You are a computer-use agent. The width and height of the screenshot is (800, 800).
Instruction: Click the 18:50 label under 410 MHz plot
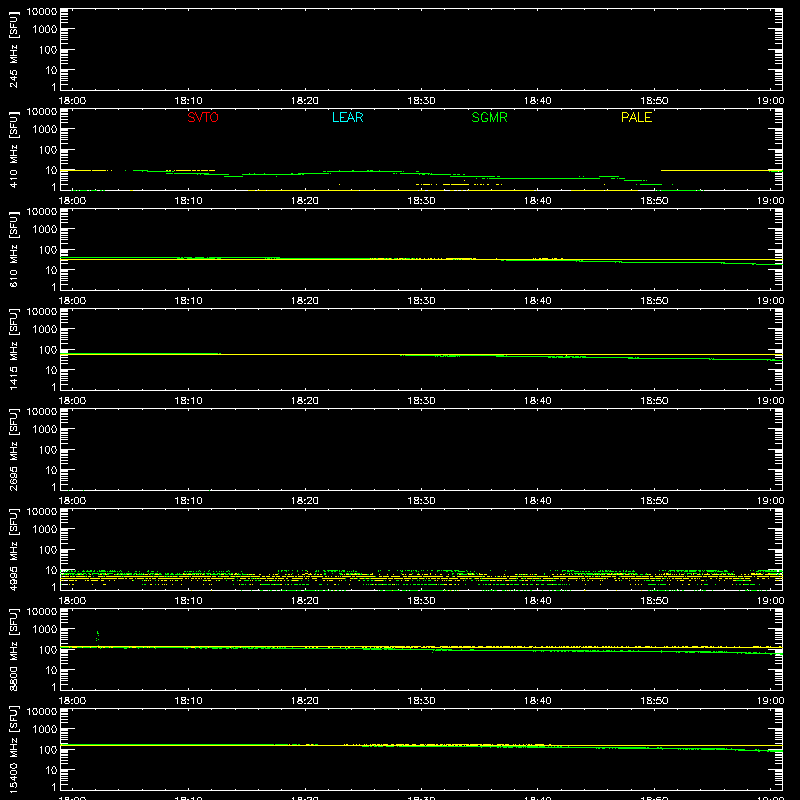tap(654, 201)
